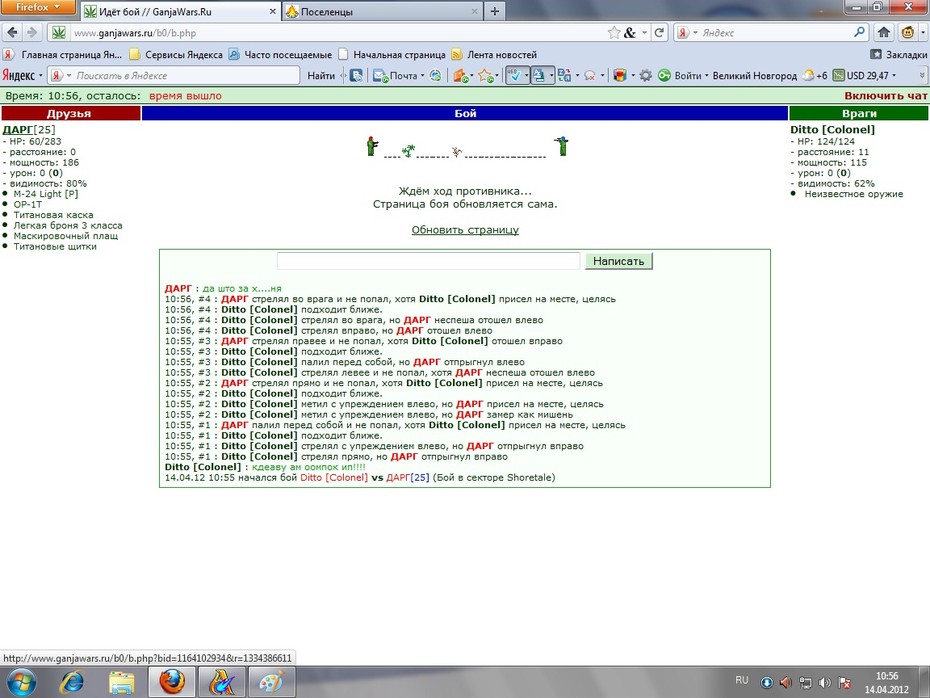Open the Yandex Mail toolbar icon
The width and height of the screenshot is (930, 698).
(x=380, y=75)
